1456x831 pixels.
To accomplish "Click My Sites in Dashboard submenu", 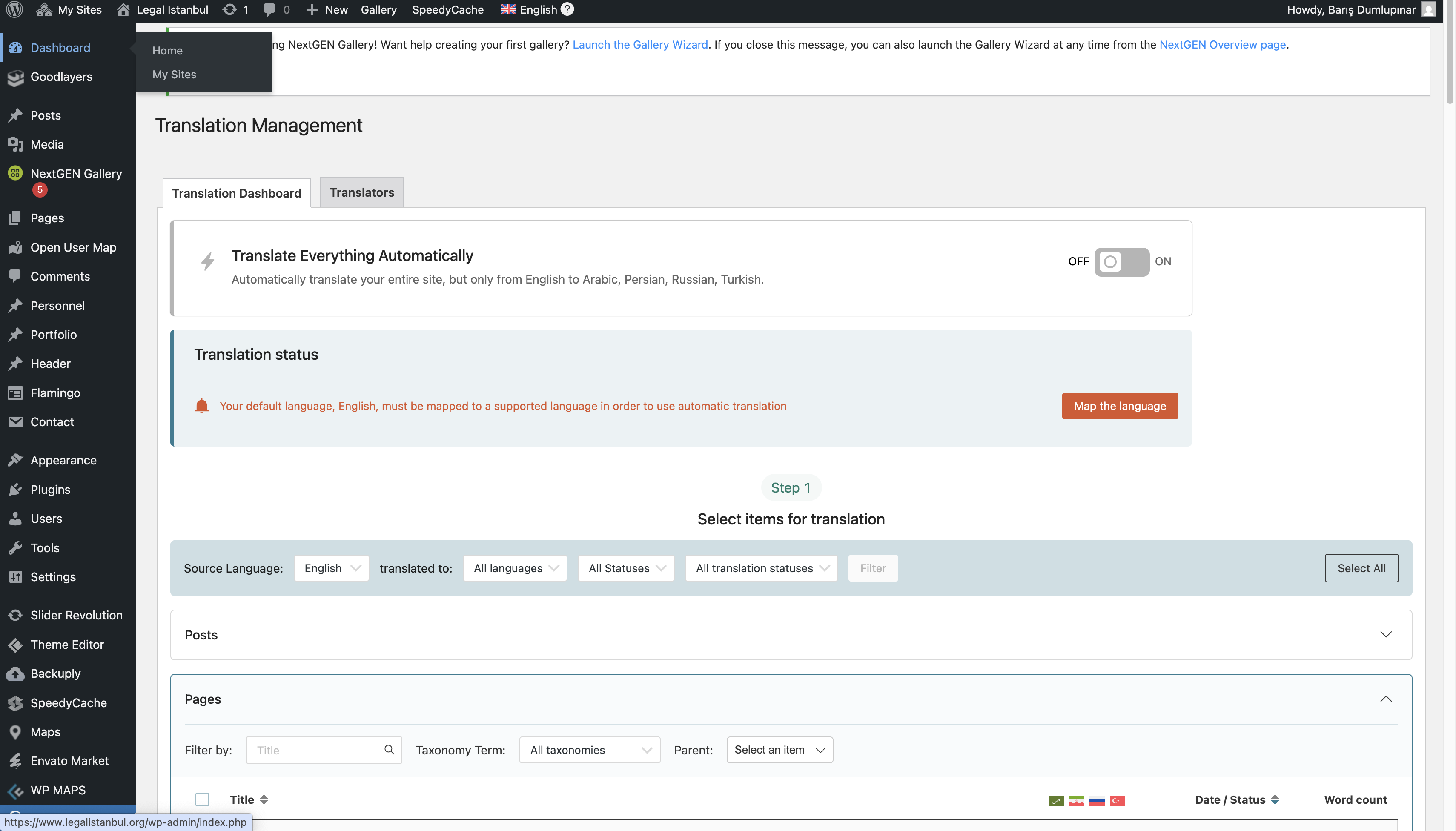I will click(174, 74).
